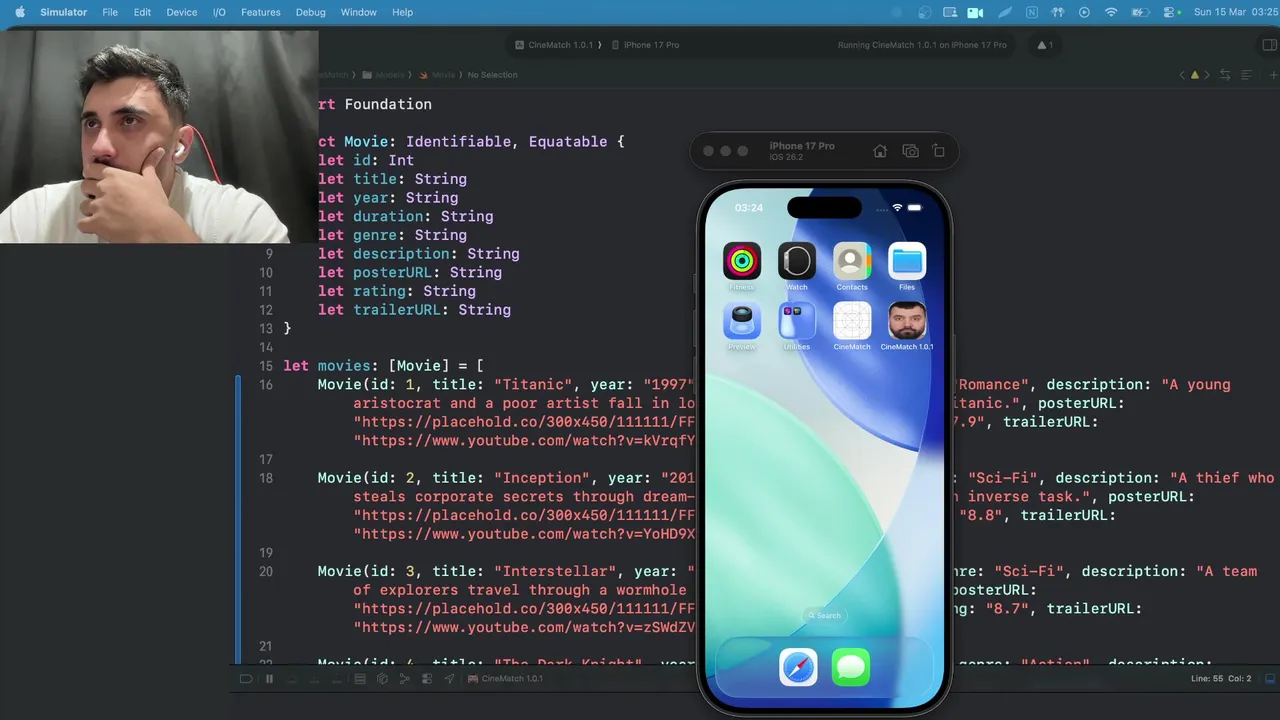Click the date and time in the menu bar
The width and height of the screenshot is (1280, 720).
[x=1235, y=12]
